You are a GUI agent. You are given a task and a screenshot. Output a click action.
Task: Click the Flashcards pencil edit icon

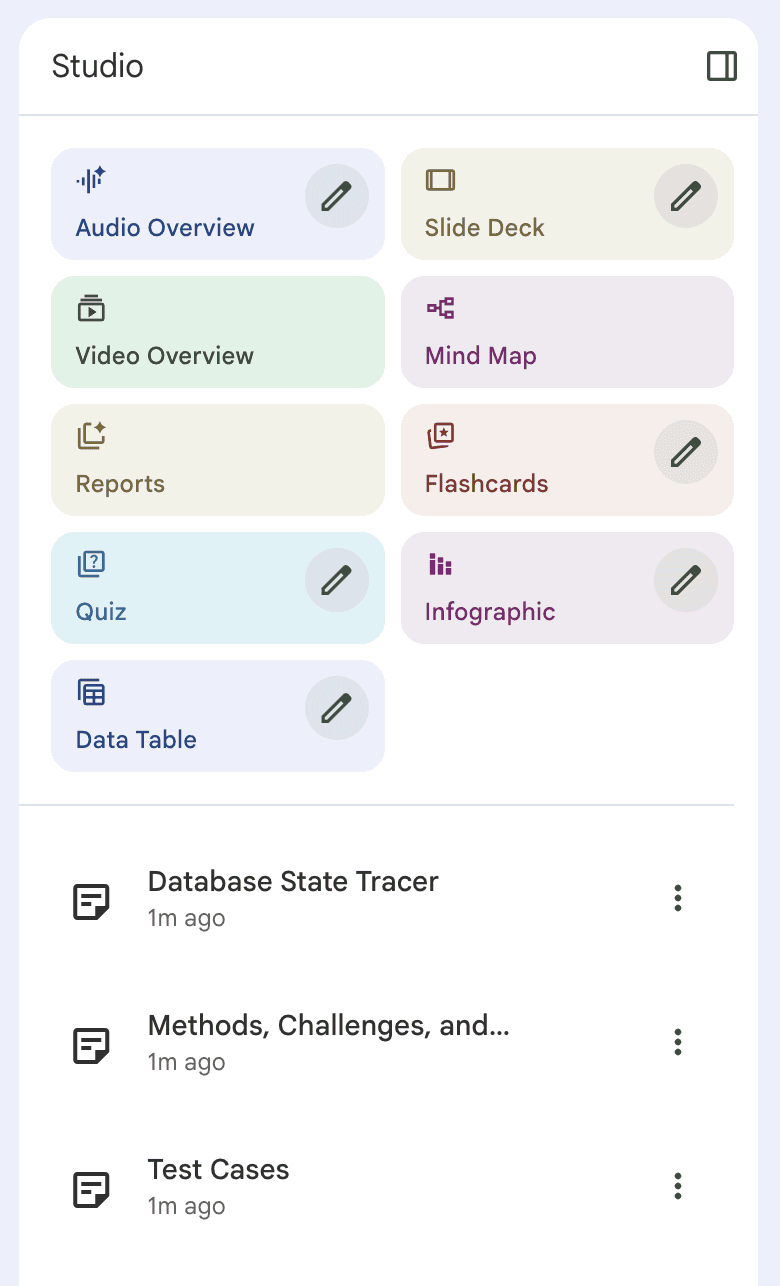click(x=685, y=453)
